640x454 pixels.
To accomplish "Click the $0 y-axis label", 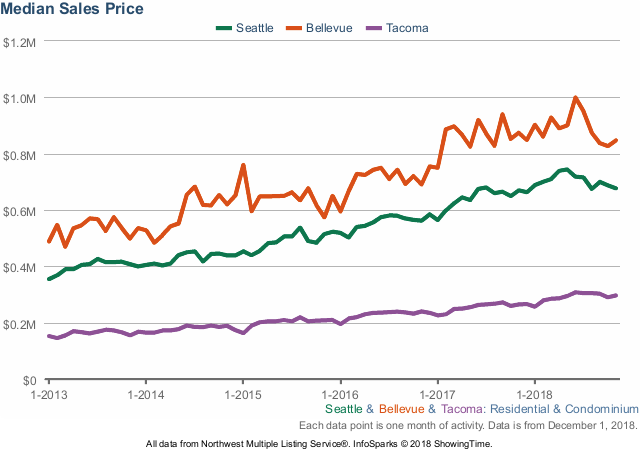I will pos(30,381).
